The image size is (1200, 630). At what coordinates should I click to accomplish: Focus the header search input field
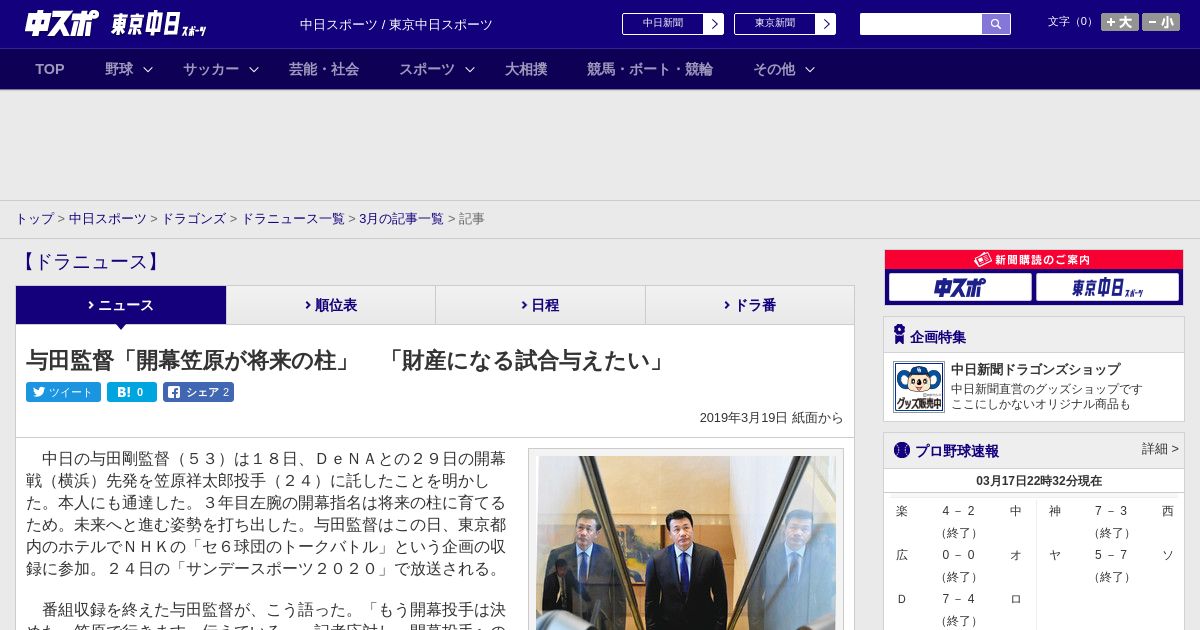(x=921, y=24)
